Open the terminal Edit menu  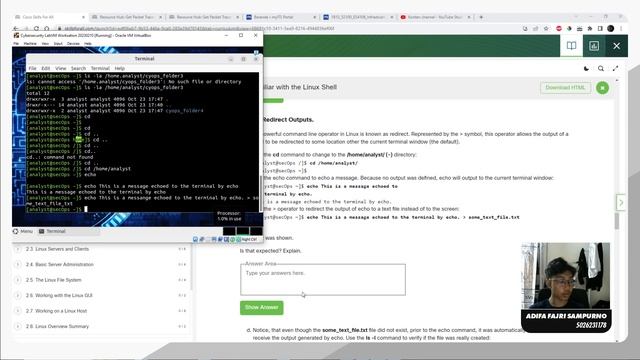click(x=46, y=69)
